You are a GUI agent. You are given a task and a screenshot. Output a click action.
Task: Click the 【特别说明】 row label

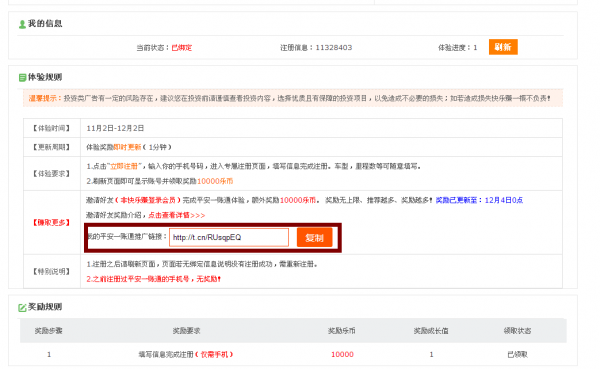[52, 271]
